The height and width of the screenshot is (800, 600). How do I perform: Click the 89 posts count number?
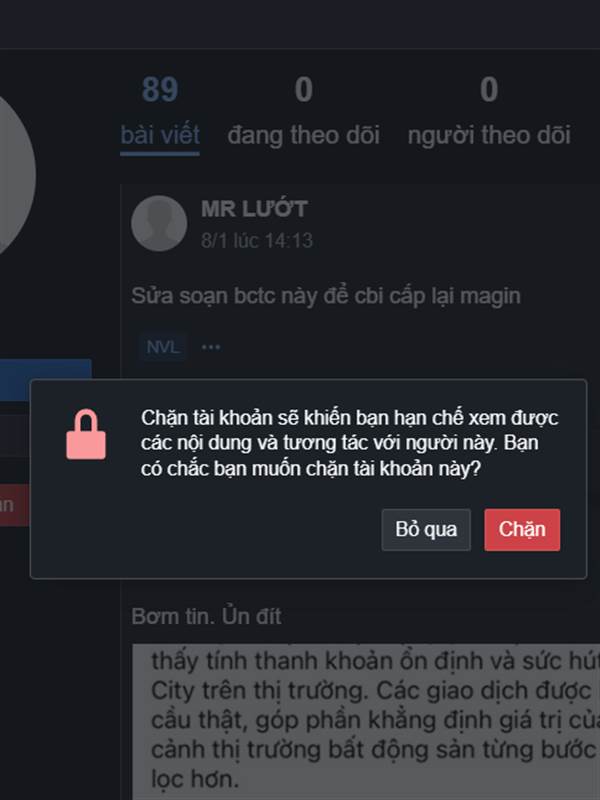pos(160,90)
